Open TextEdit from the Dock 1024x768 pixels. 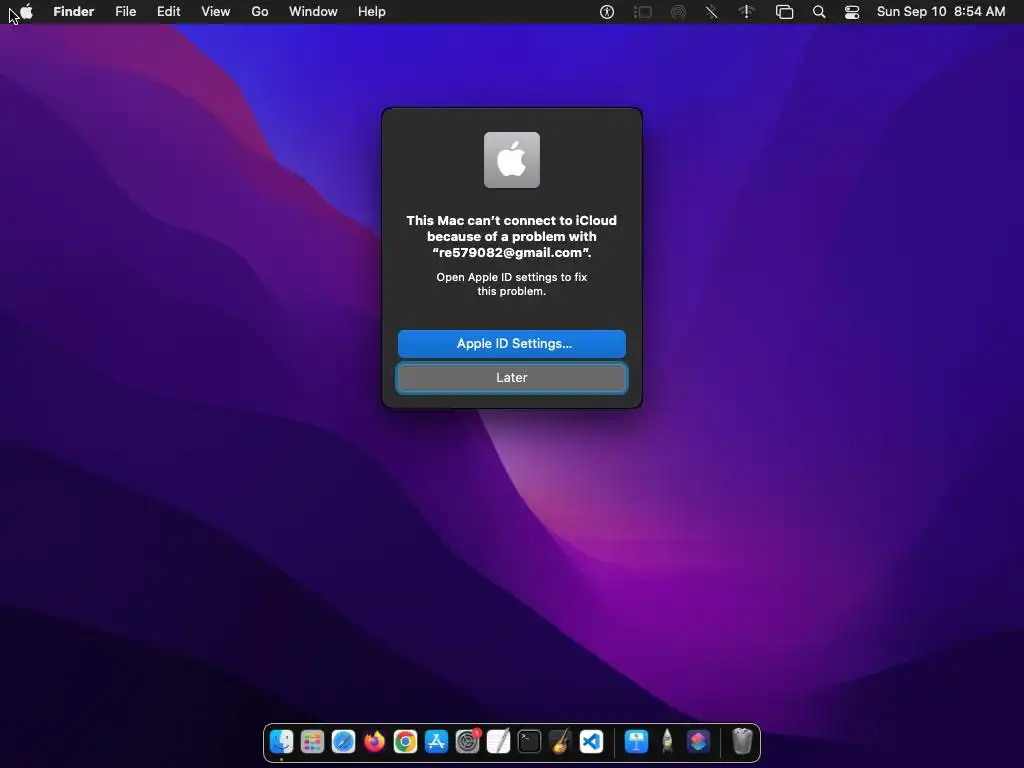pyautogui.click(x=498, y=742)
